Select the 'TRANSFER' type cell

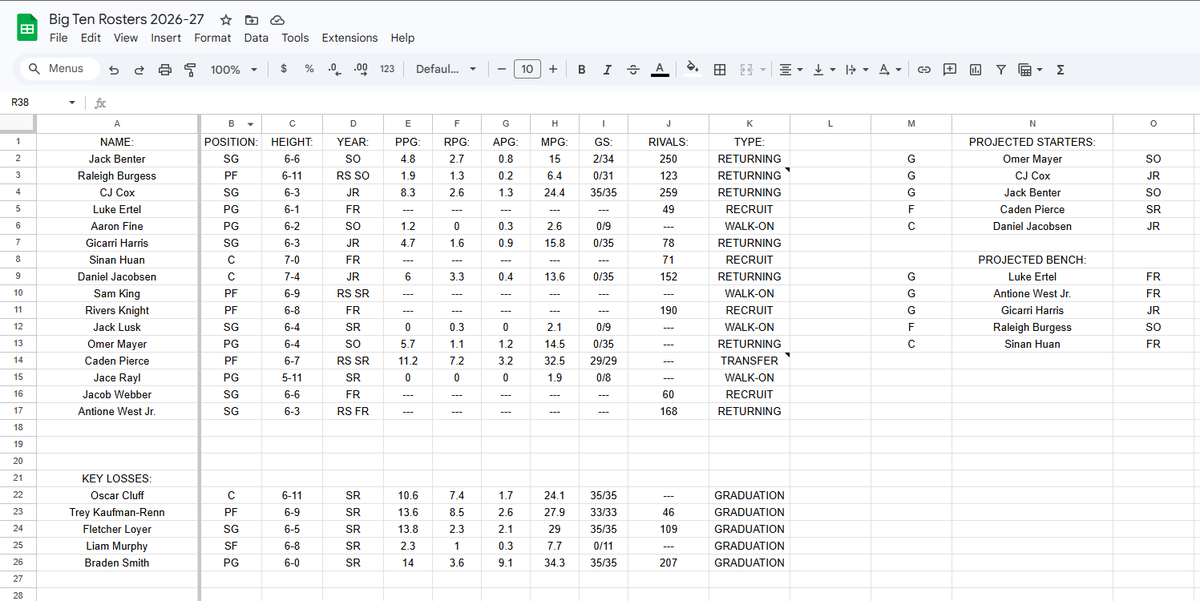[x=749, y=361]
